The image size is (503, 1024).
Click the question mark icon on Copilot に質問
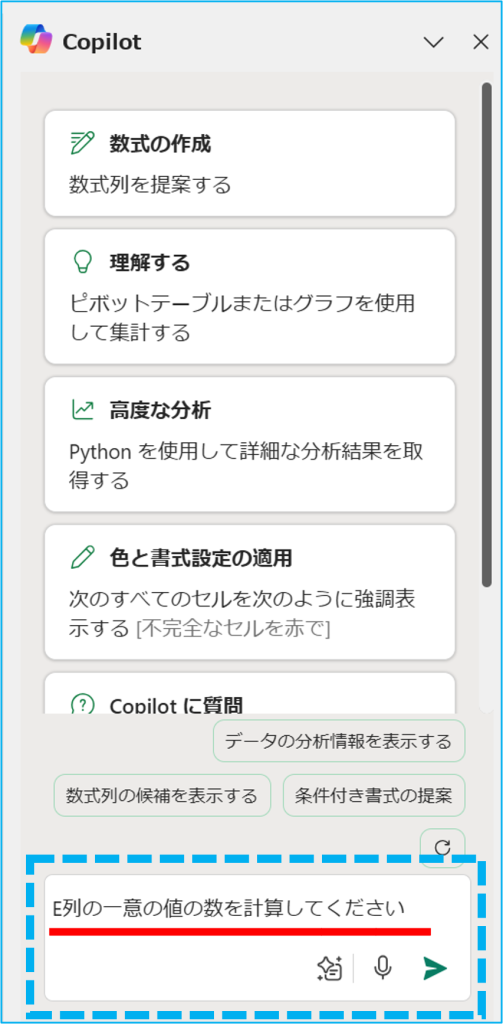click(82, 704)
